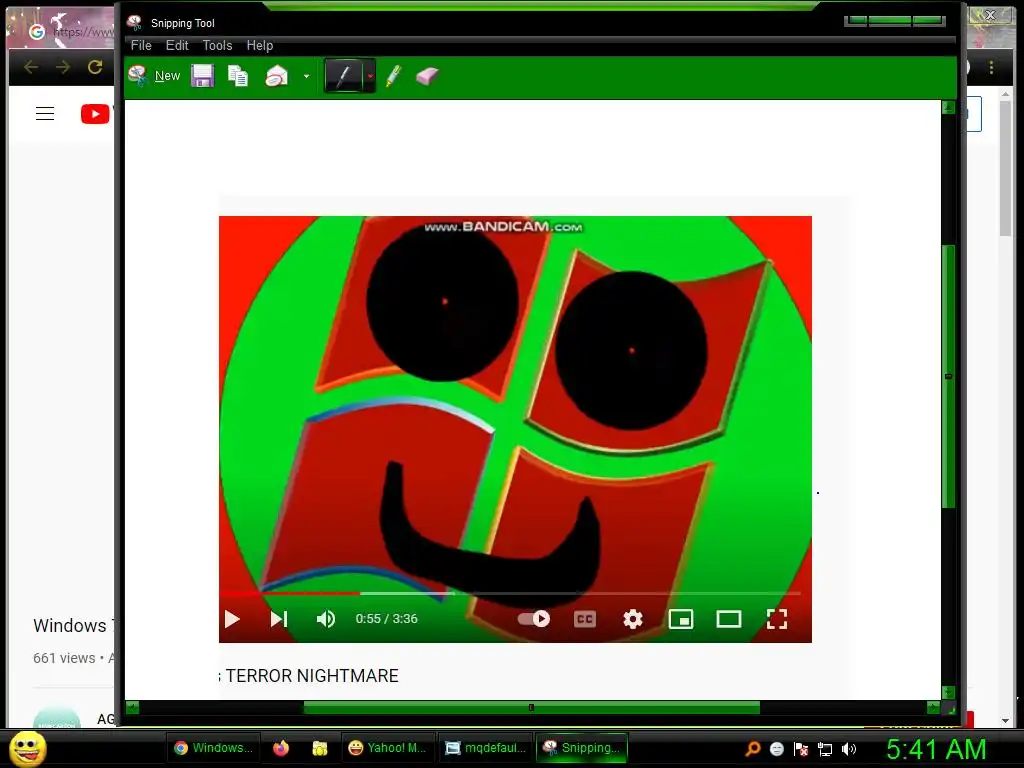This screenshot has width=1024, height=768.
Task: Click the YouTube logo in Chrome
Action: (96, 114)
